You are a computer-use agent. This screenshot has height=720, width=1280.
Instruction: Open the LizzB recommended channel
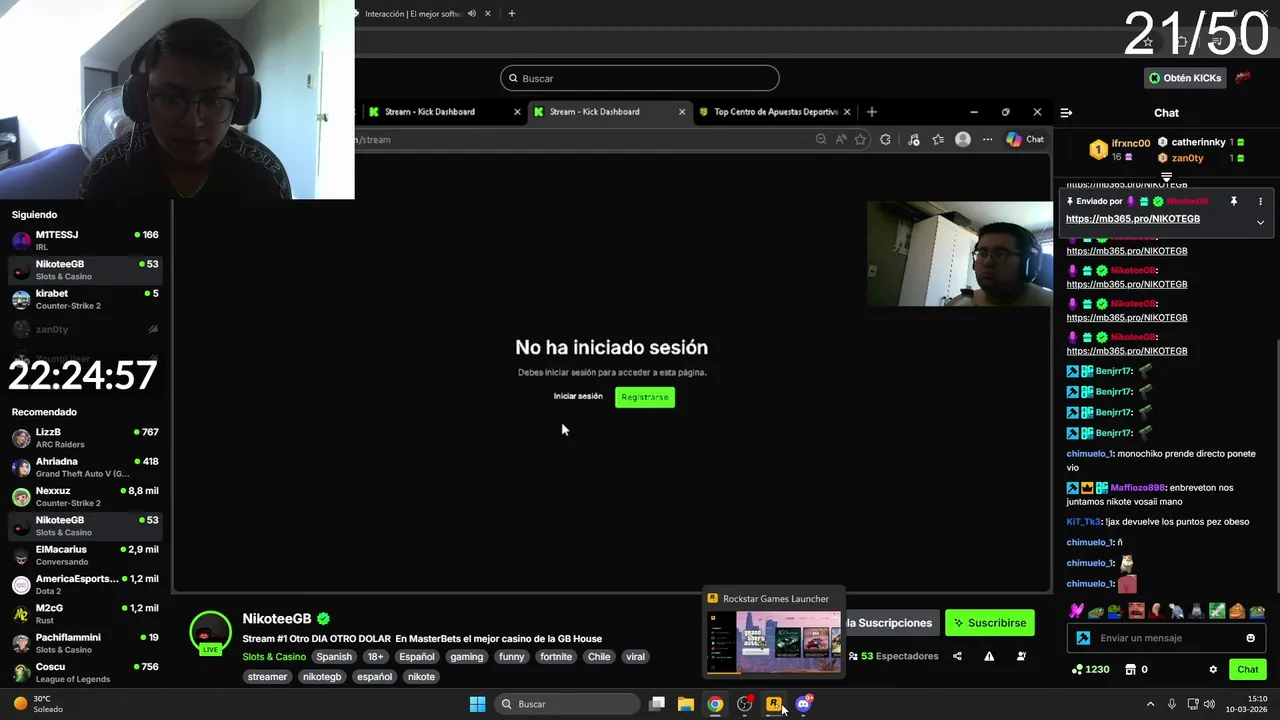coord(85,438)
